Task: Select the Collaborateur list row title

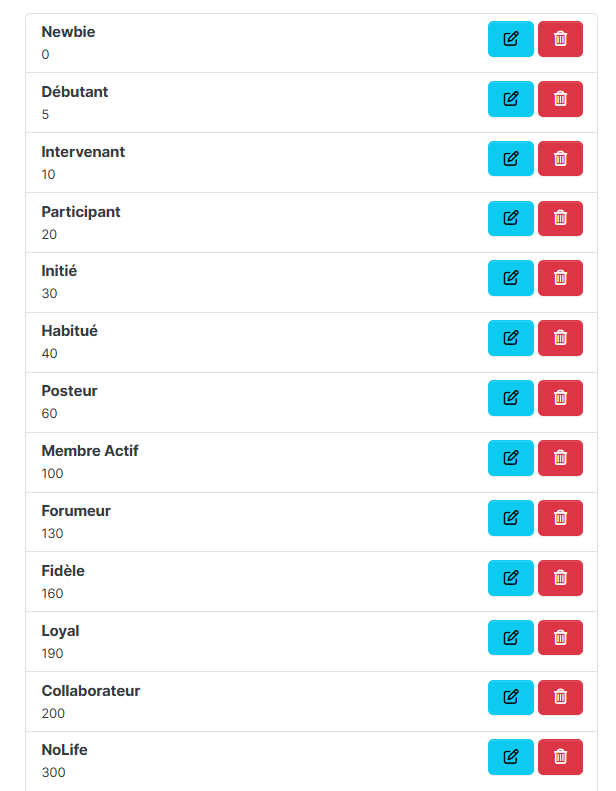Action: 91,691
